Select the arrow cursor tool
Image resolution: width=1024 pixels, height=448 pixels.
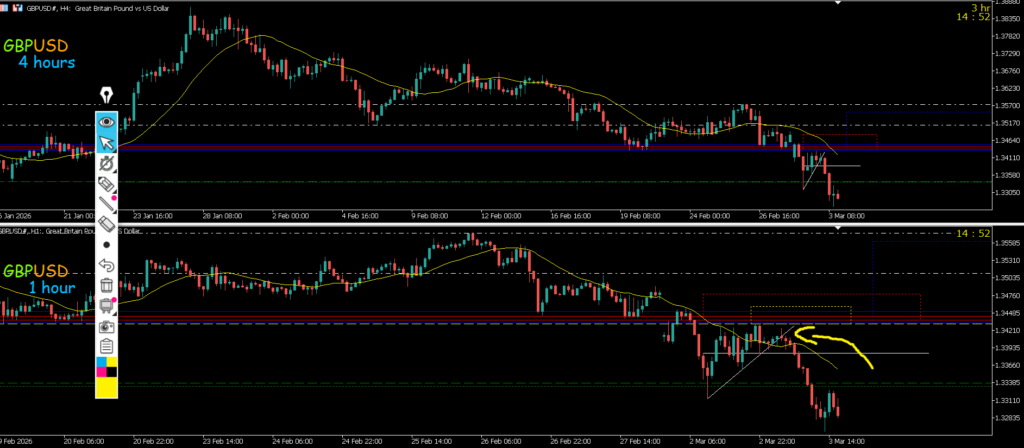(107, 143)
